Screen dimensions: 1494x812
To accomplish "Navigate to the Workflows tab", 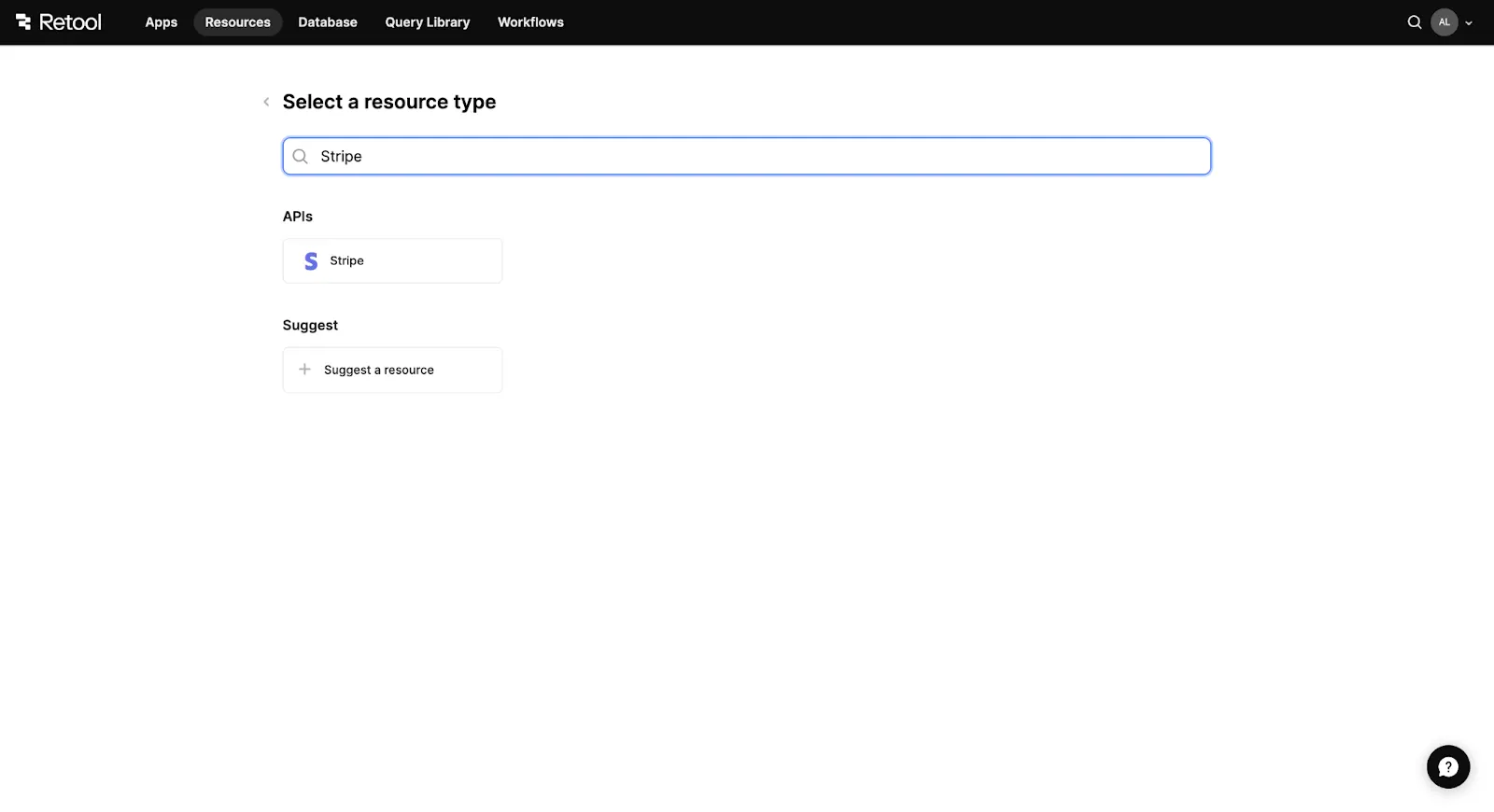I will (x=530, y=22).
